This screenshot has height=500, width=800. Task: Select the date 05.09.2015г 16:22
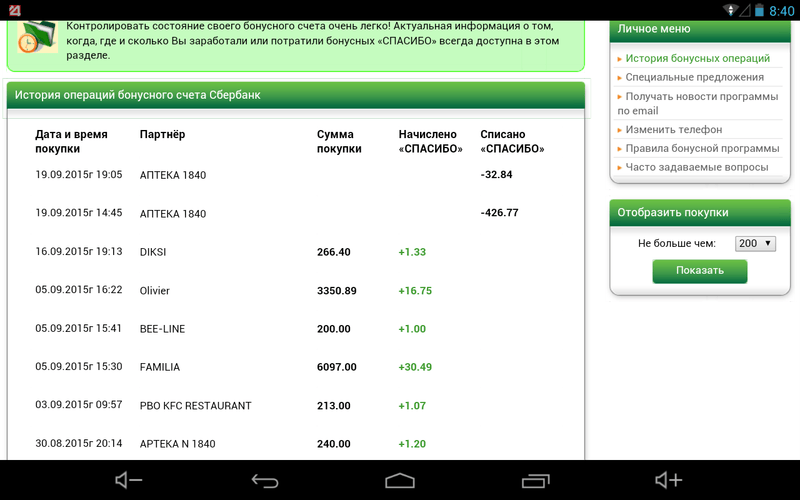pos(79,290)
